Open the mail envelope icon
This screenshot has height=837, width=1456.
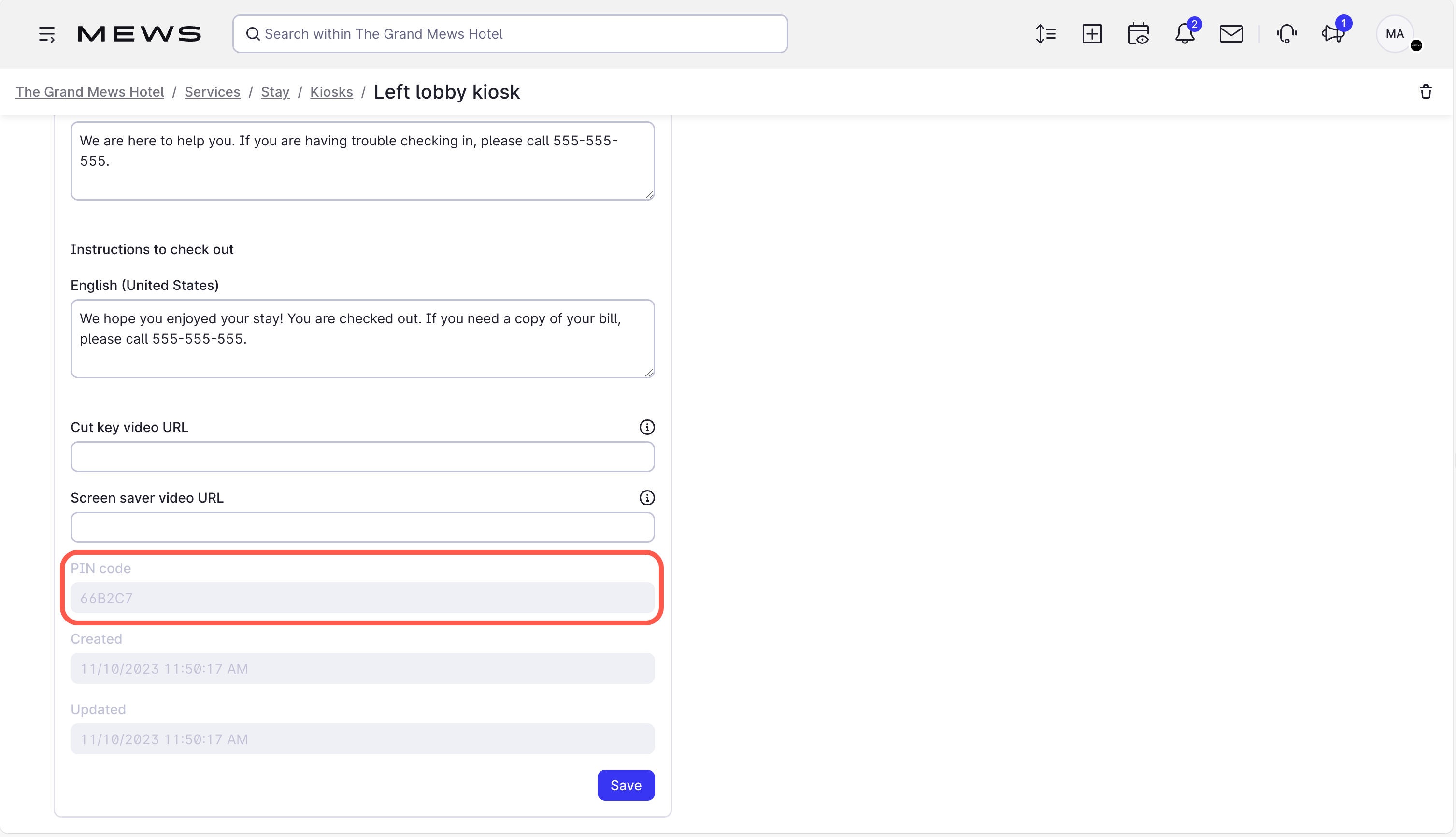(x=1231, y=34)
